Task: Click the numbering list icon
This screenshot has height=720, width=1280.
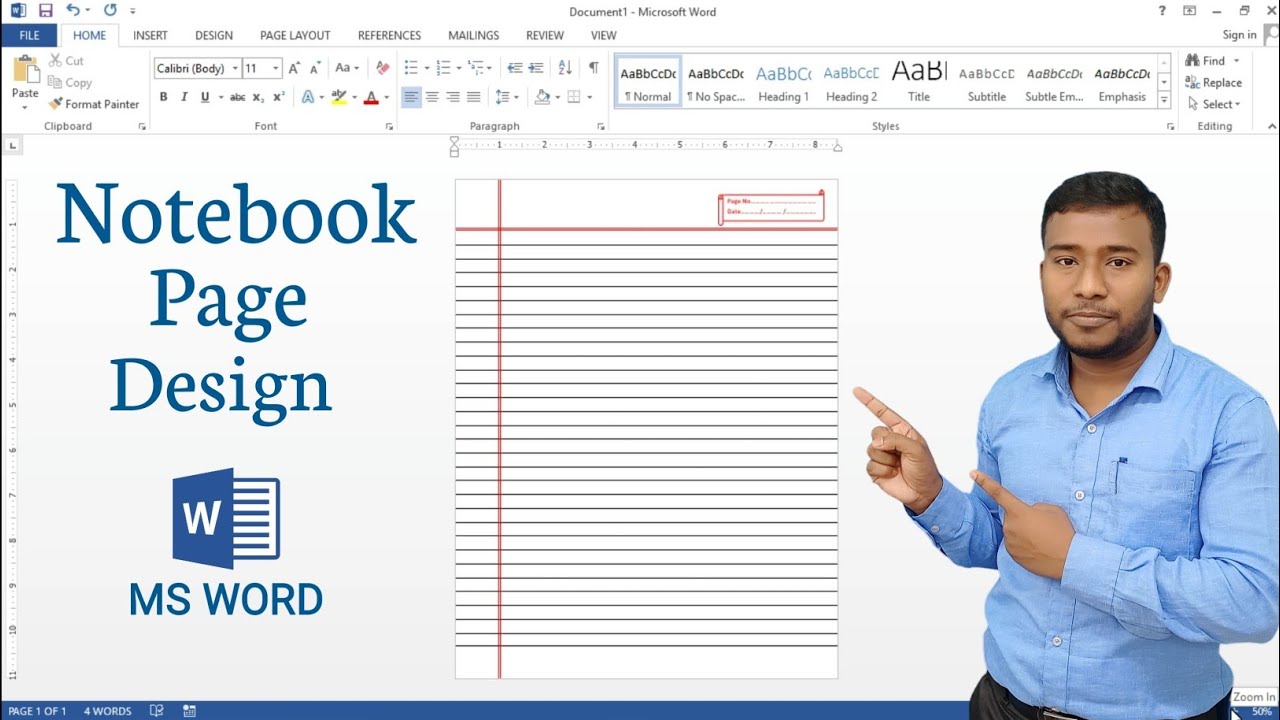Action: 444,68
